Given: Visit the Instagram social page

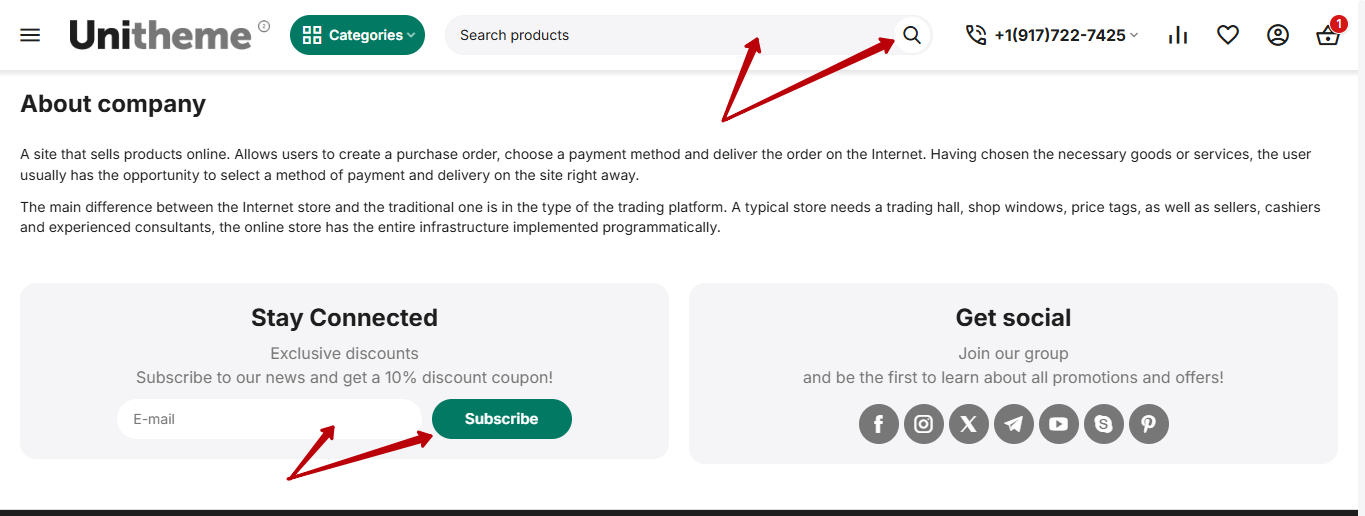Looking at the screenshot, I should (924, 424).
